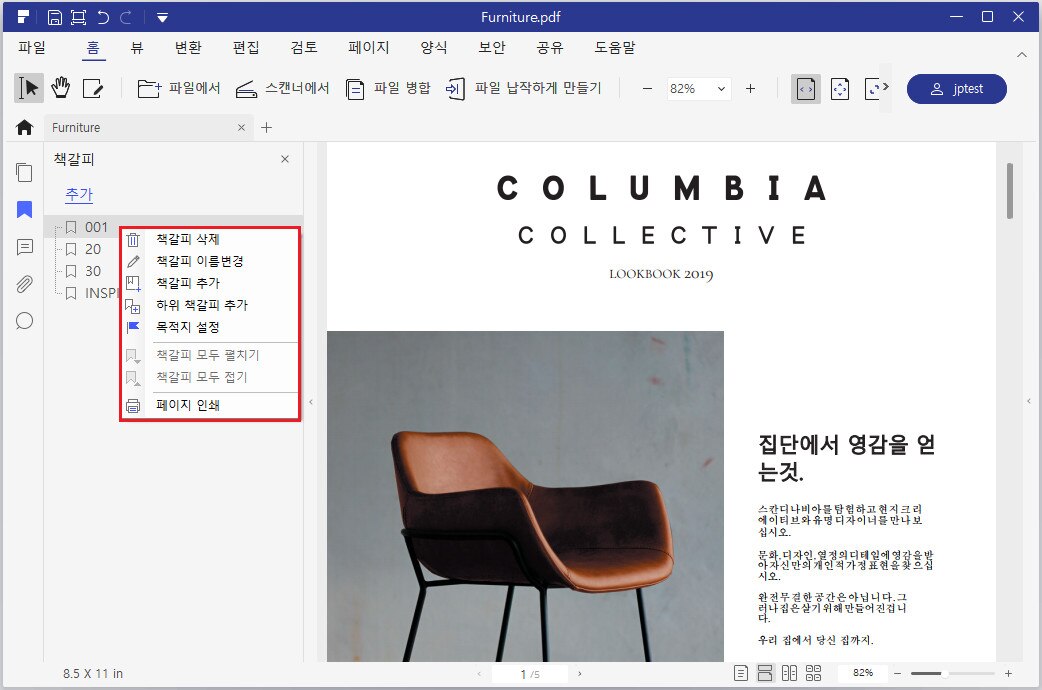This screenshot has width=1042, height=690.
Task: Open the attachments paperclip panel
Action: [25, 285]
